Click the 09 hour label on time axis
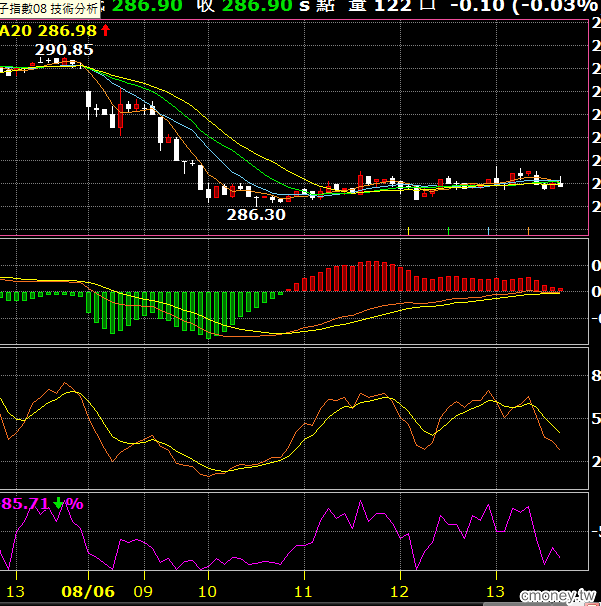601x606 pixels. tap(143, 591)
